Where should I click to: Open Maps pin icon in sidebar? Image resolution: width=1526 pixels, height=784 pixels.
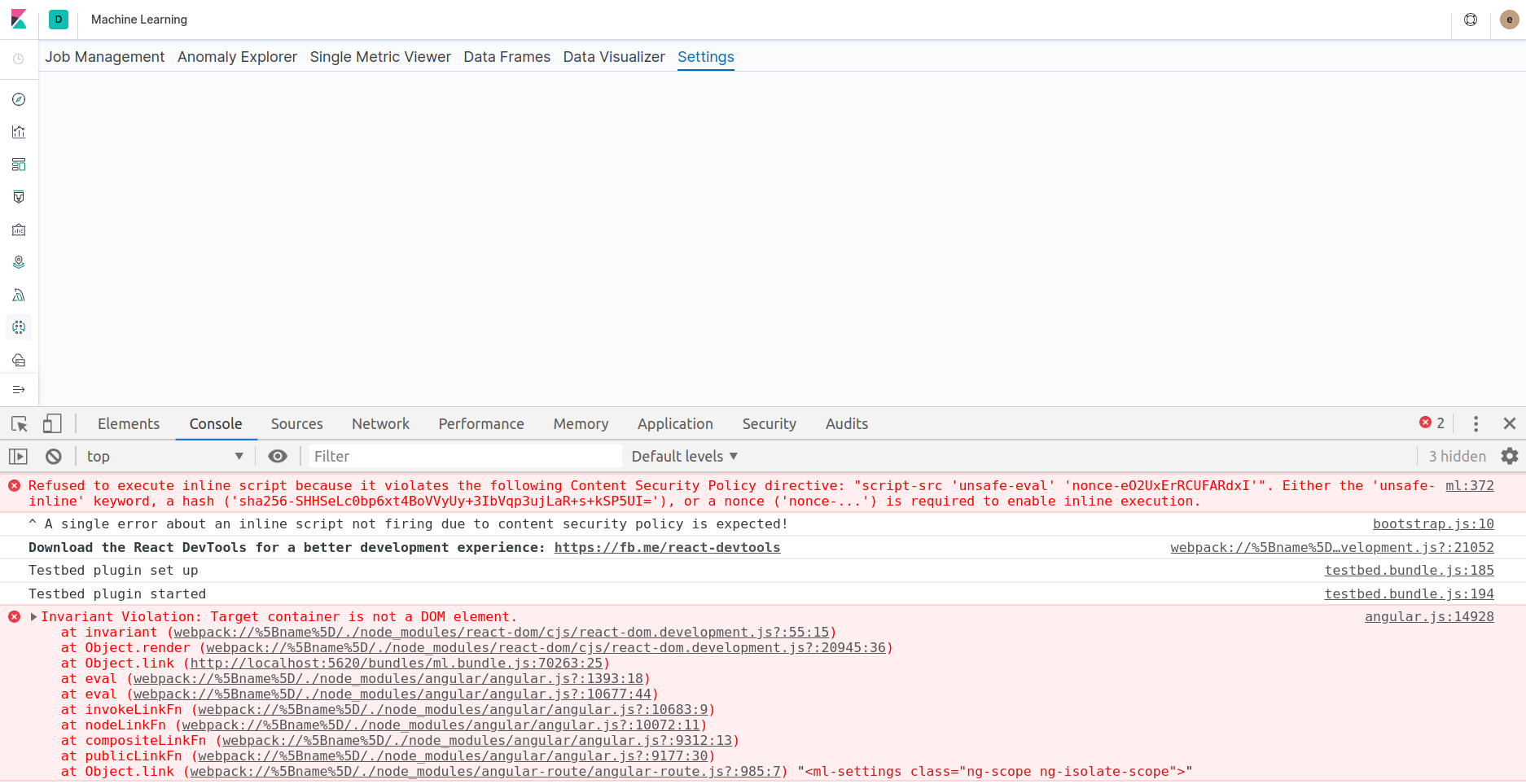coord(19,262)
